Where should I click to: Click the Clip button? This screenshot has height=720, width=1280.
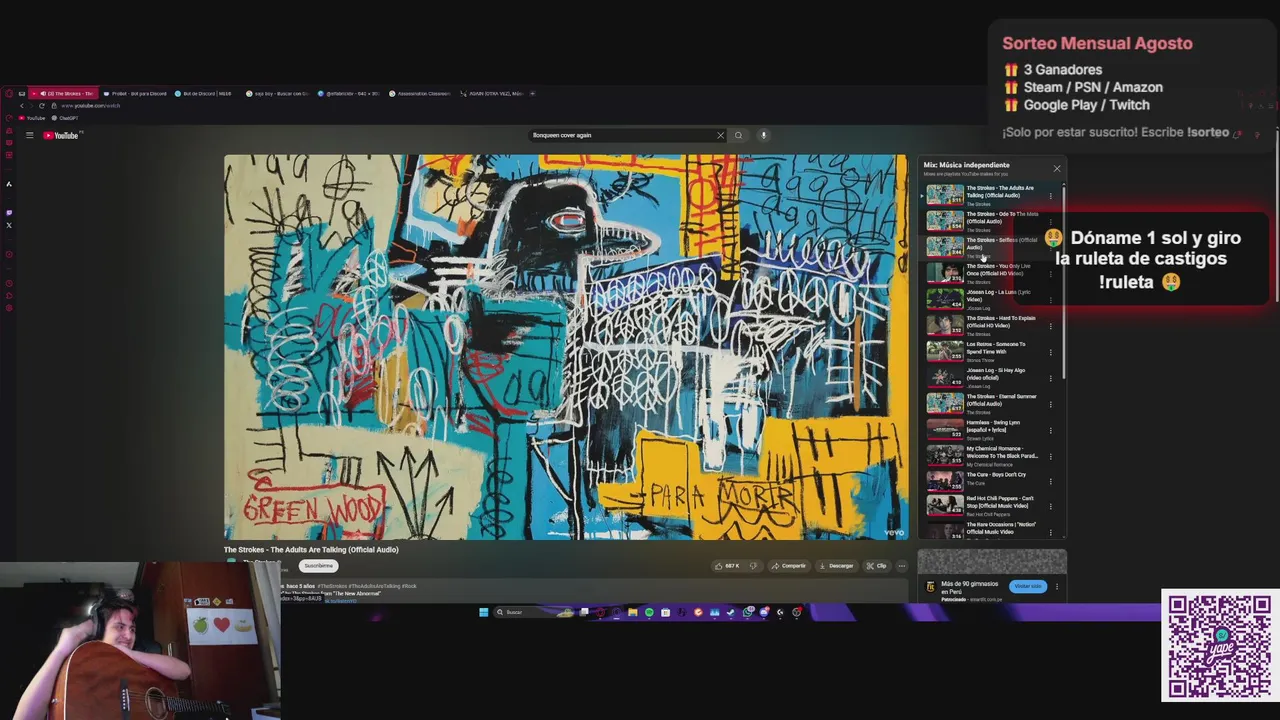click(877, 566)
